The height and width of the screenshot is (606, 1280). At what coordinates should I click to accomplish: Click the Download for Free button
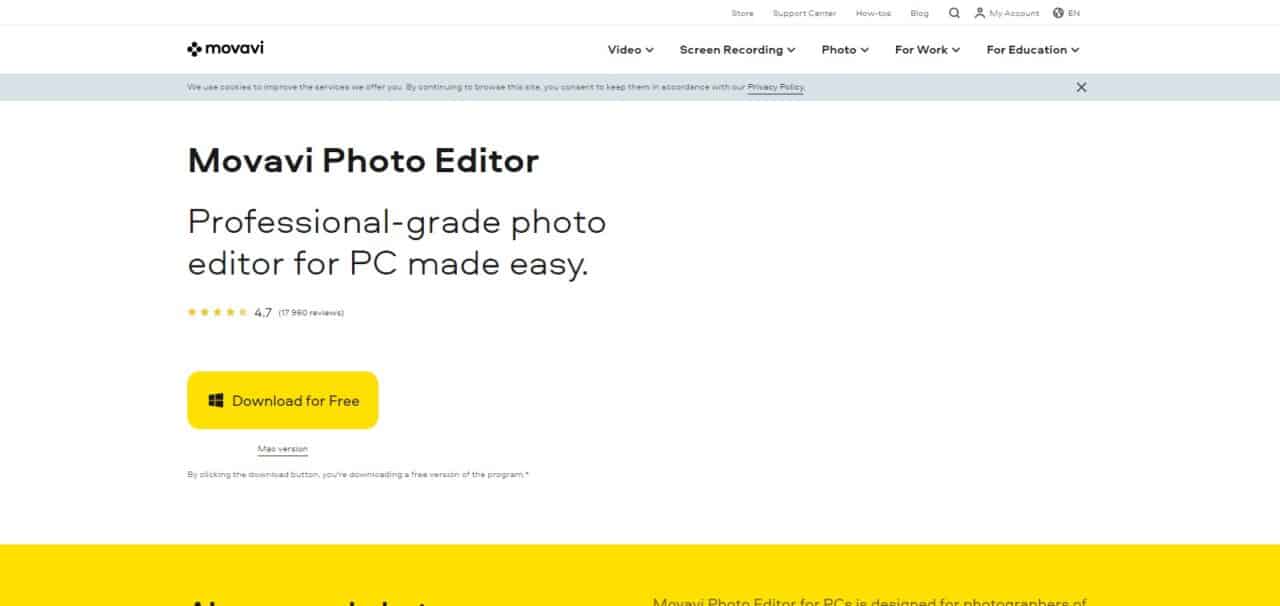tap(283, 400)
